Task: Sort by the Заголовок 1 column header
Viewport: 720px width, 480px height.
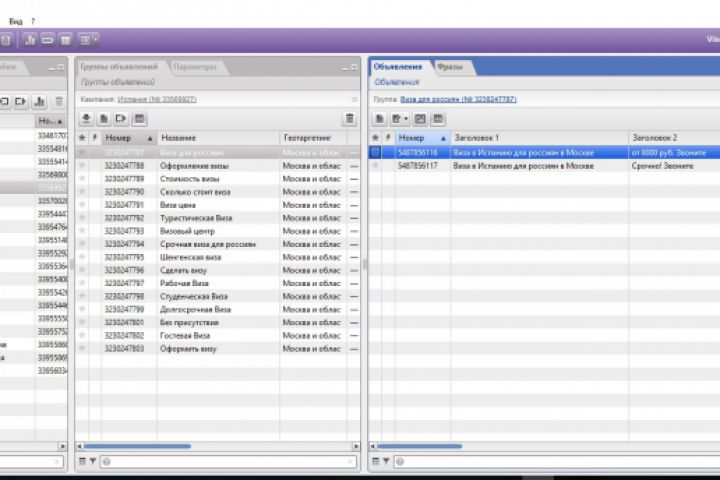Action: [539, 138]
